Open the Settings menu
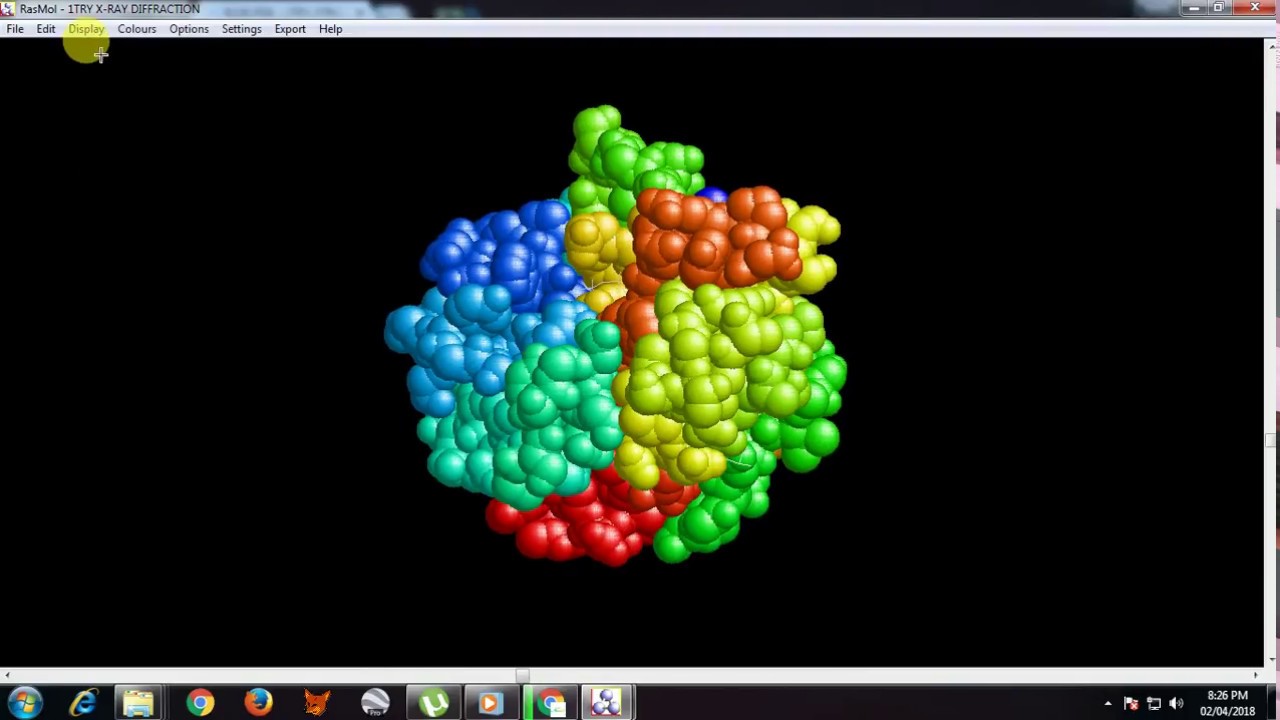The height and width of the screenshot is (720, 1280). tap(241, 29)
